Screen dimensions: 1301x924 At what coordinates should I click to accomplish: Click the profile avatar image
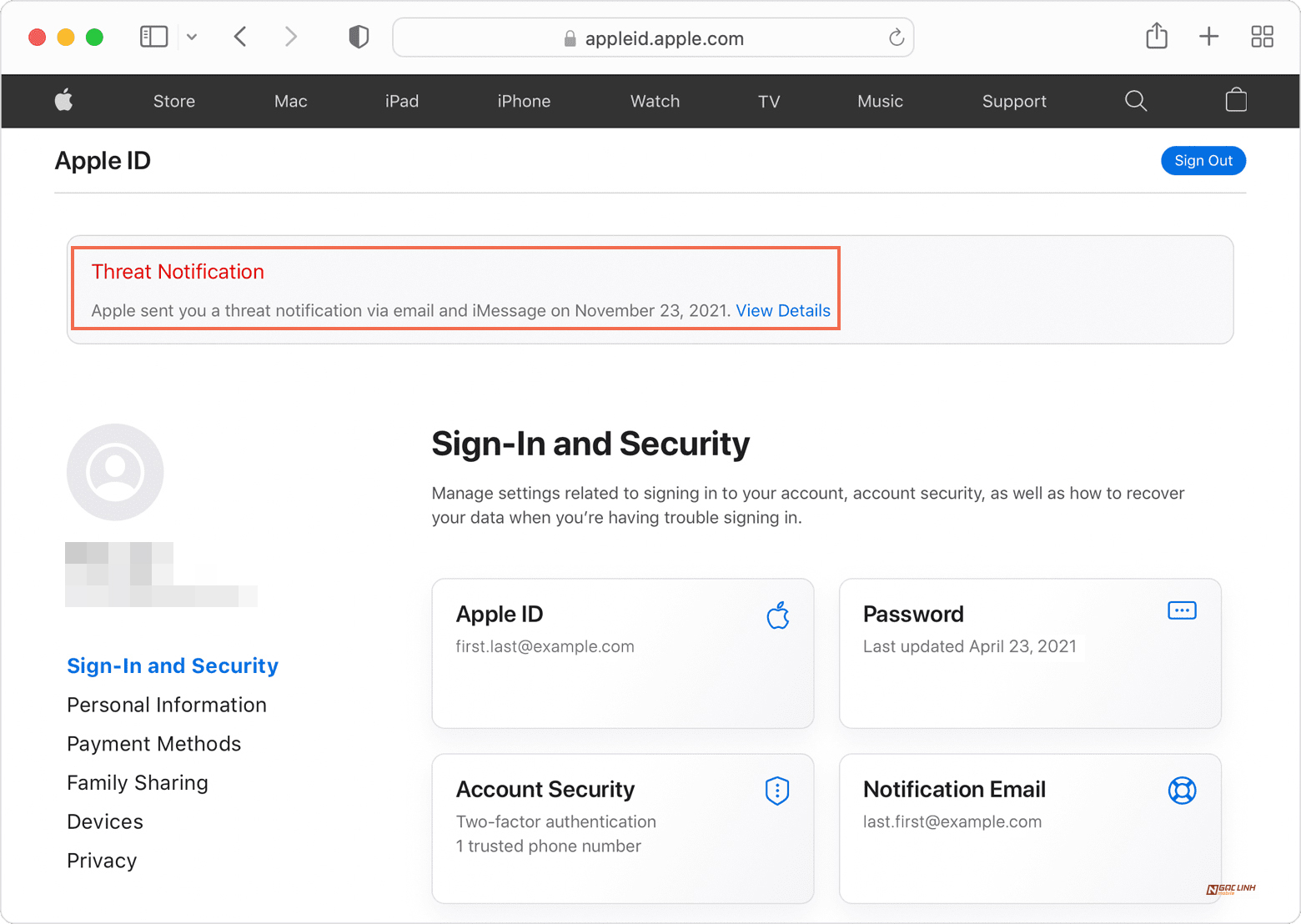click(115, 472)
